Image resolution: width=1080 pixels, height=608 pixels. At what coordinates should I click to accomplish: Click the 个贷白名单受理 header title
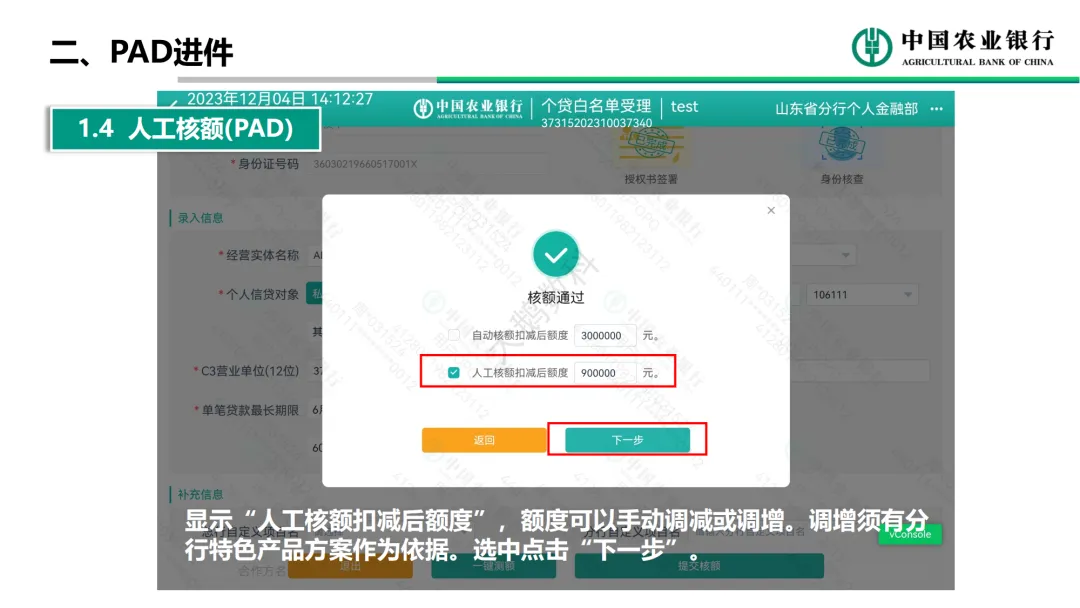[x=596, y=106]
